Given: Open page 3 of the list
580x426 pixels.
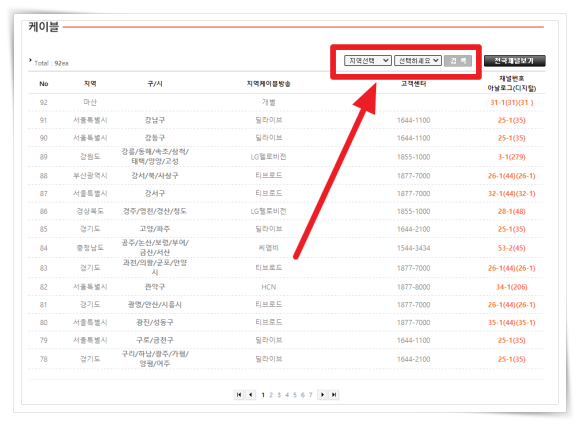Looking at the screenshot, I should point(279,395).
